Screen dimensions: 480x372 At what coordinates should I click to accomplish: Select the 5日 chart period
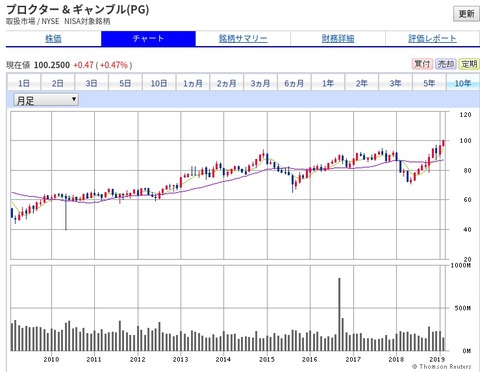click(125, 83)
